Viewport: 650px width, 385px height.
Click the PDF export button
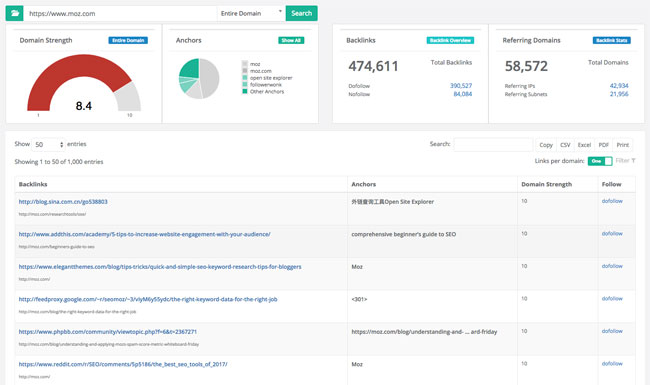(604, 145)
